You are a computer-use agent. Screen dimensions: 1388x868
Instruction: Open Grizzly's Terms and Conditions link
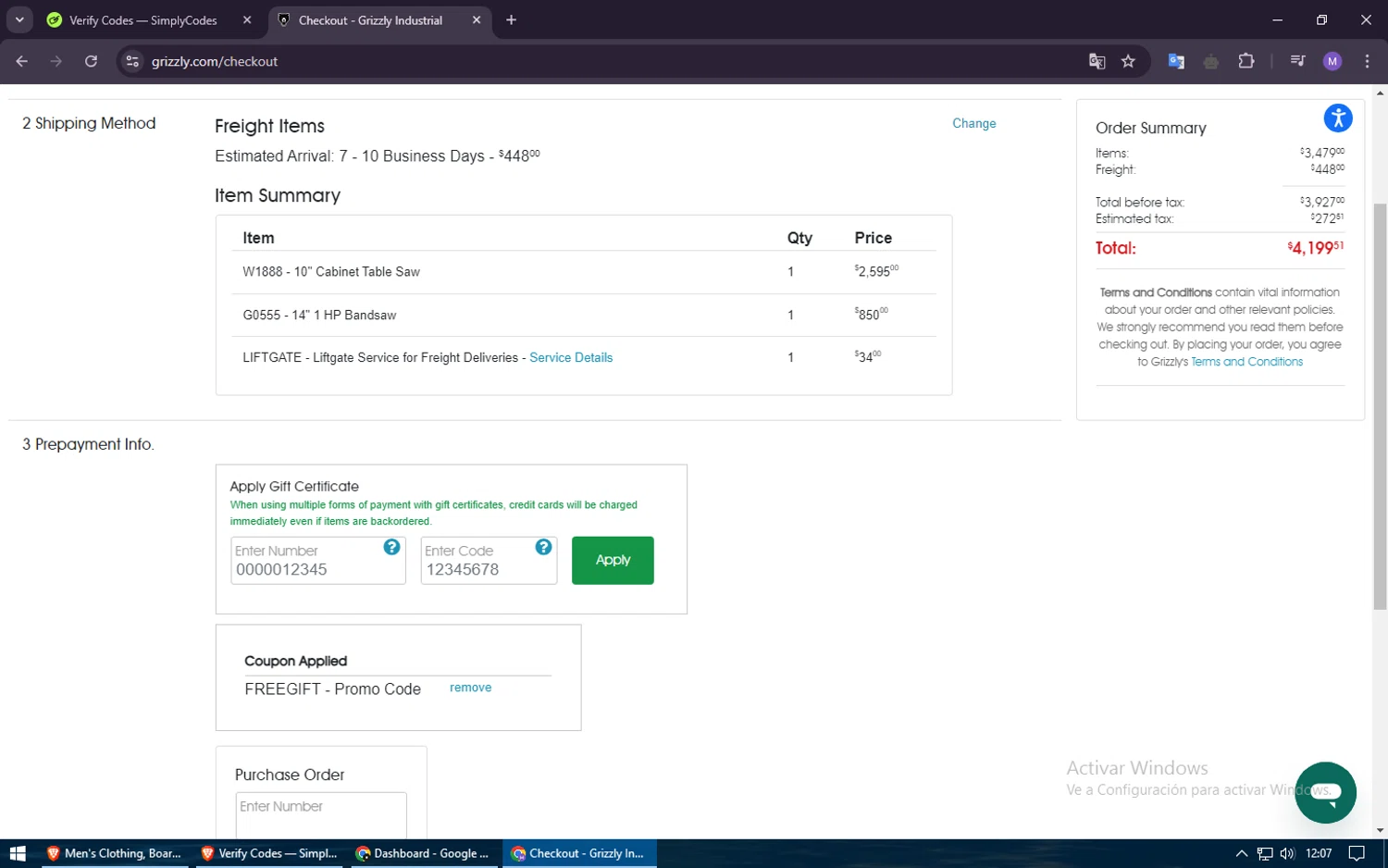[1246, 362]
